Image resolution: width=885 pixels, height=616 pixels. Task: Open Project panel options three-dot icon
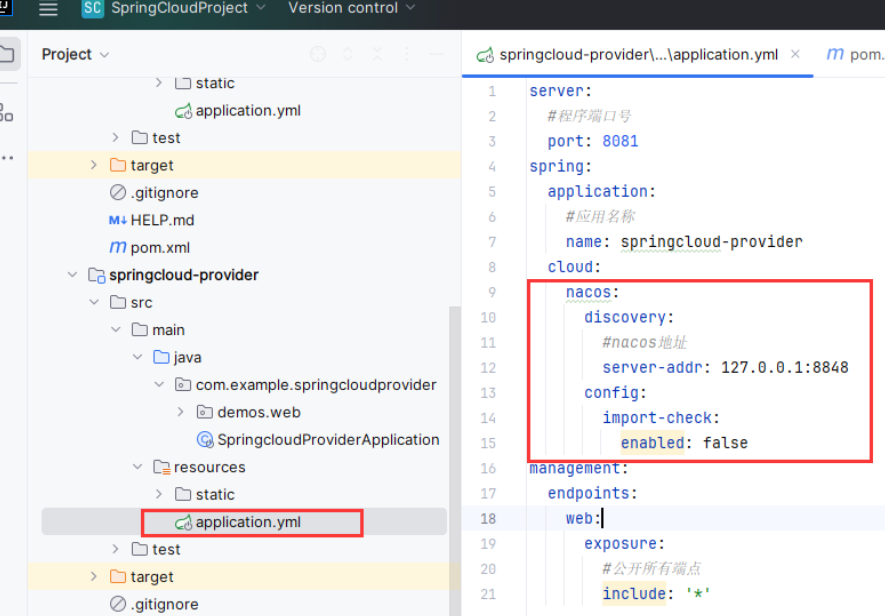pyautogui.click(x=407, y=55)
